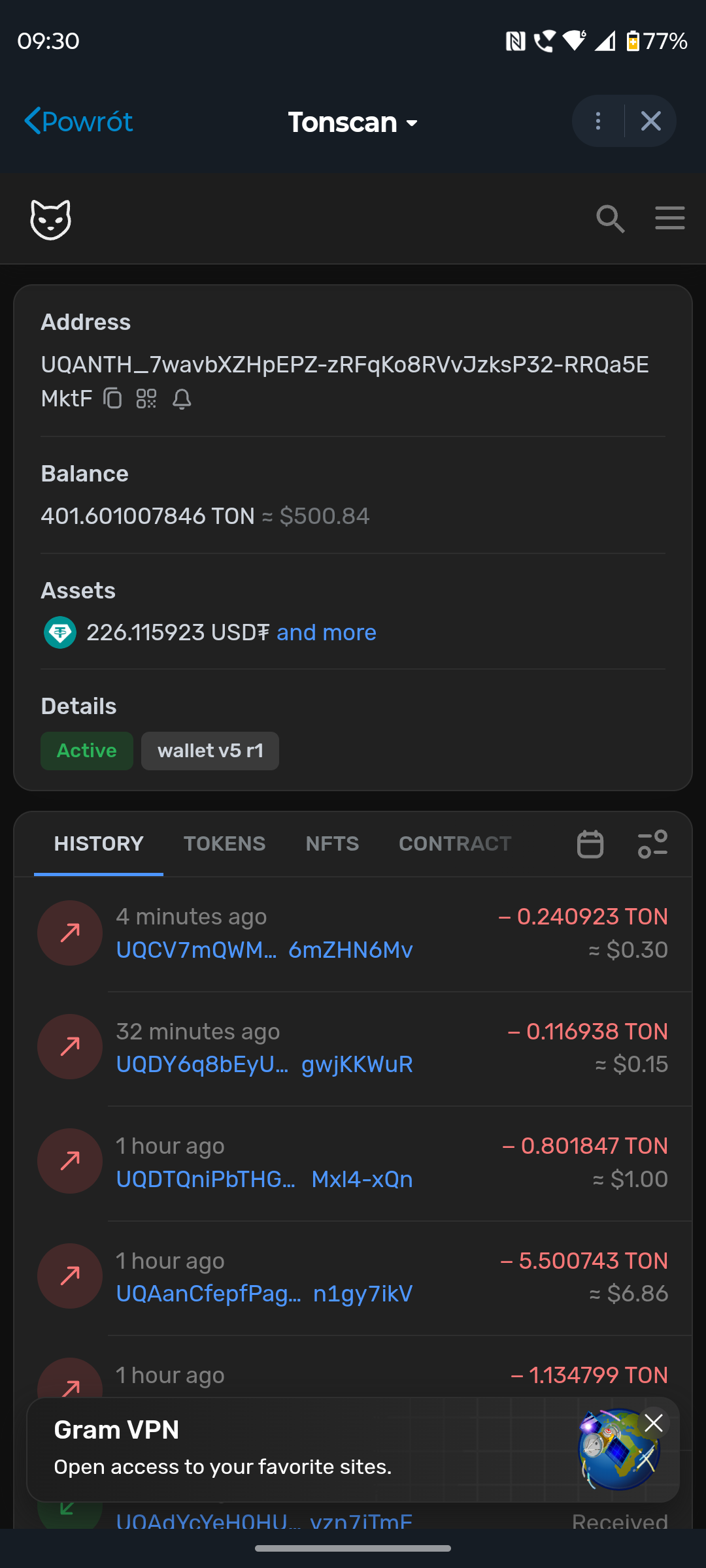Open the Tonscan search
Screen dimensions: 706x1568
click(x=610, y=218)
